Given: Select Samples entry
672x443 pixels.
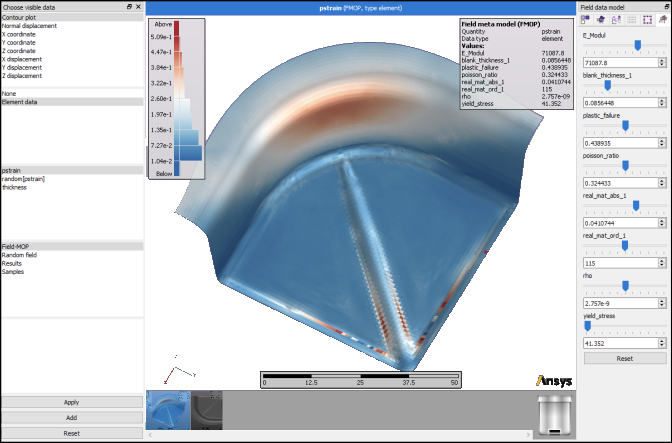Looking at the screenshot, I should coord(72,272).
